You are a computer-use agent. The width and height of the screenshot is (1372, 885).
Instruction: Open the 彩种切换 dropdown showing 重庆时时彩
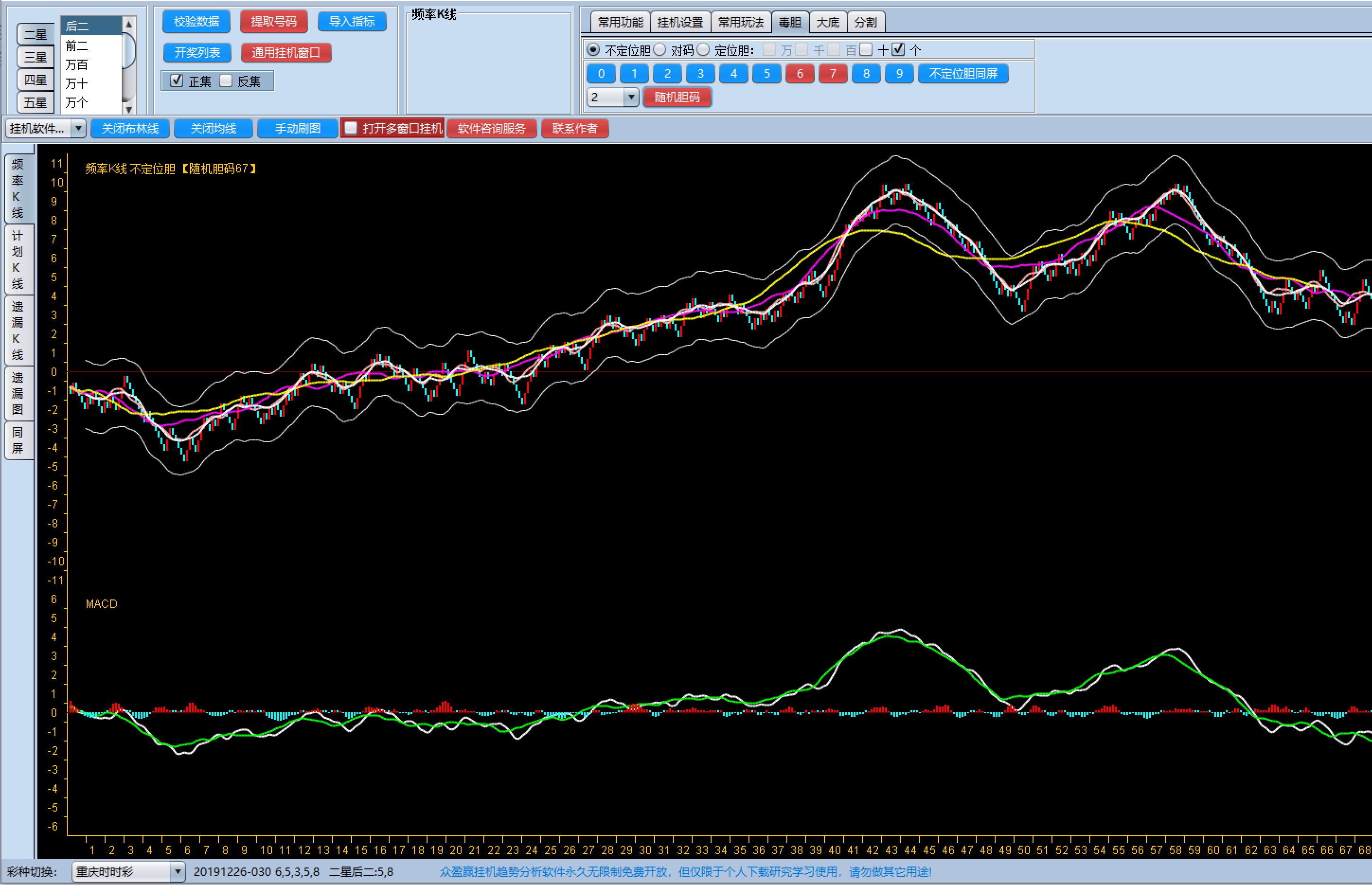click(x=128, y=872)
